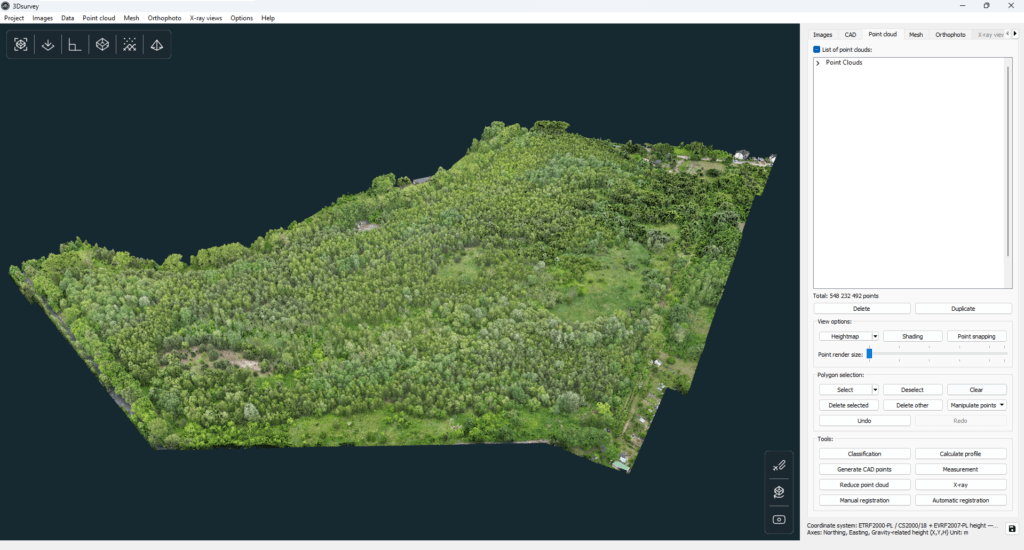This screenshot has height=550, width=1024.
Task: Open the Point cloud menu
Action: click(x=99, y=18)
